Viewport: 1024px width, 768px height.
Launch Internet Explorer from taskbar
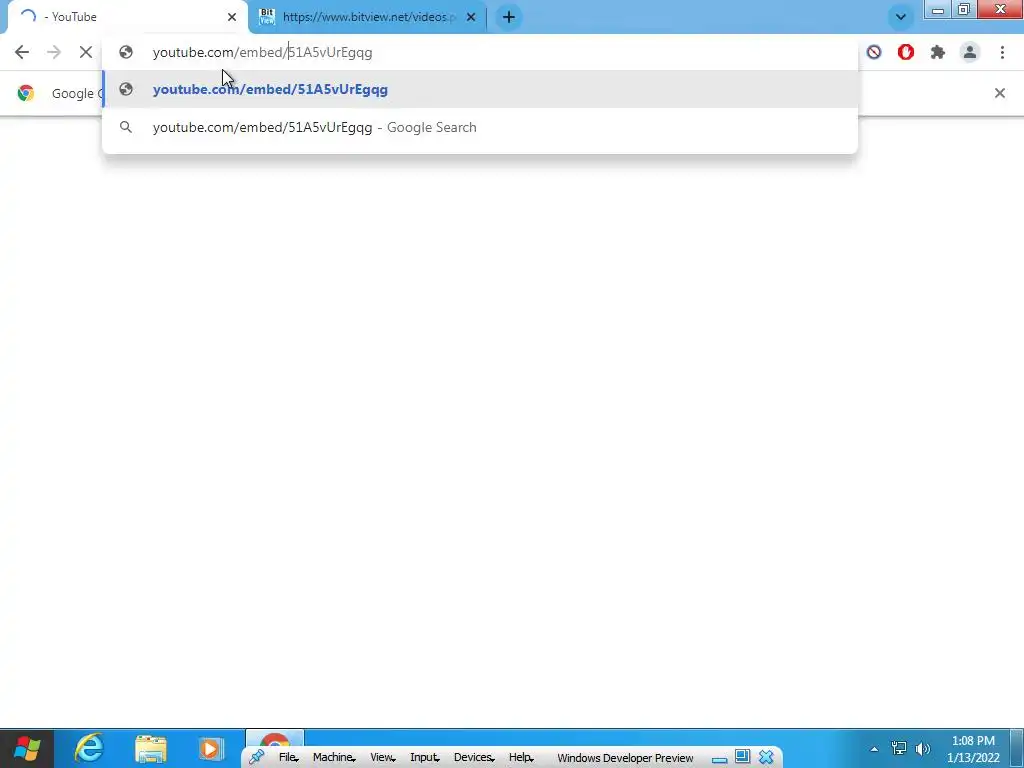(x=89, y=748)
